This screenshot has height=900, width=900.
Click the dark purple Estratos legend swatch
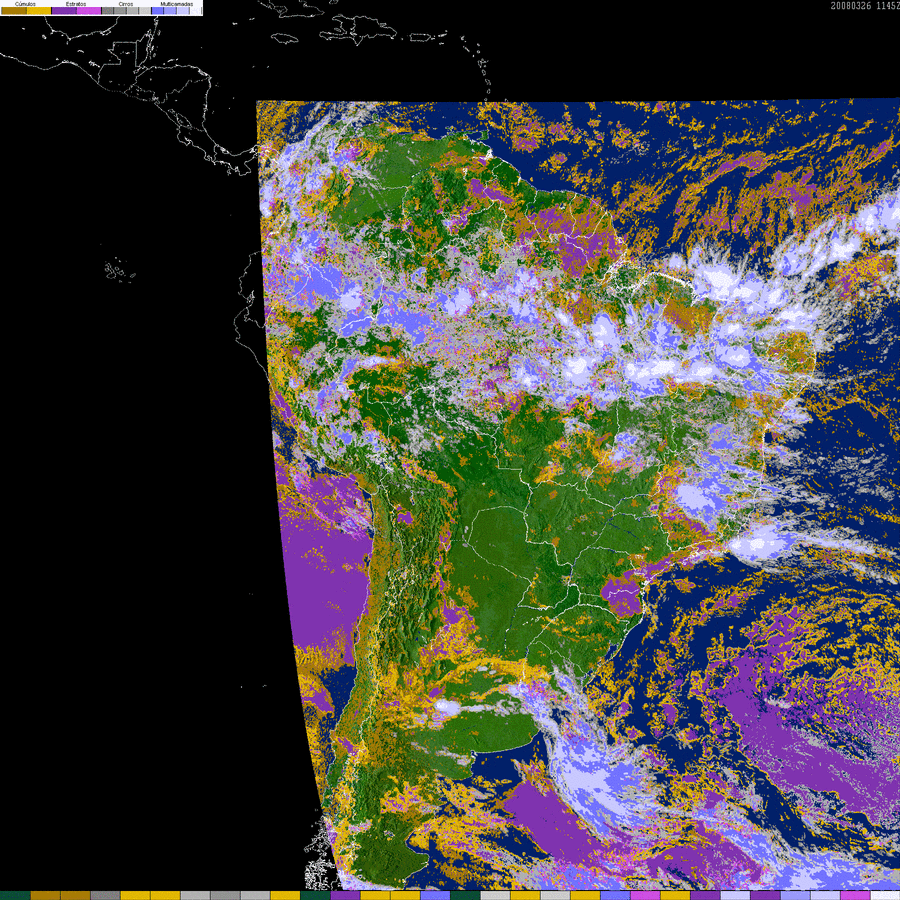pyautogui.click(x=64, y=10)
